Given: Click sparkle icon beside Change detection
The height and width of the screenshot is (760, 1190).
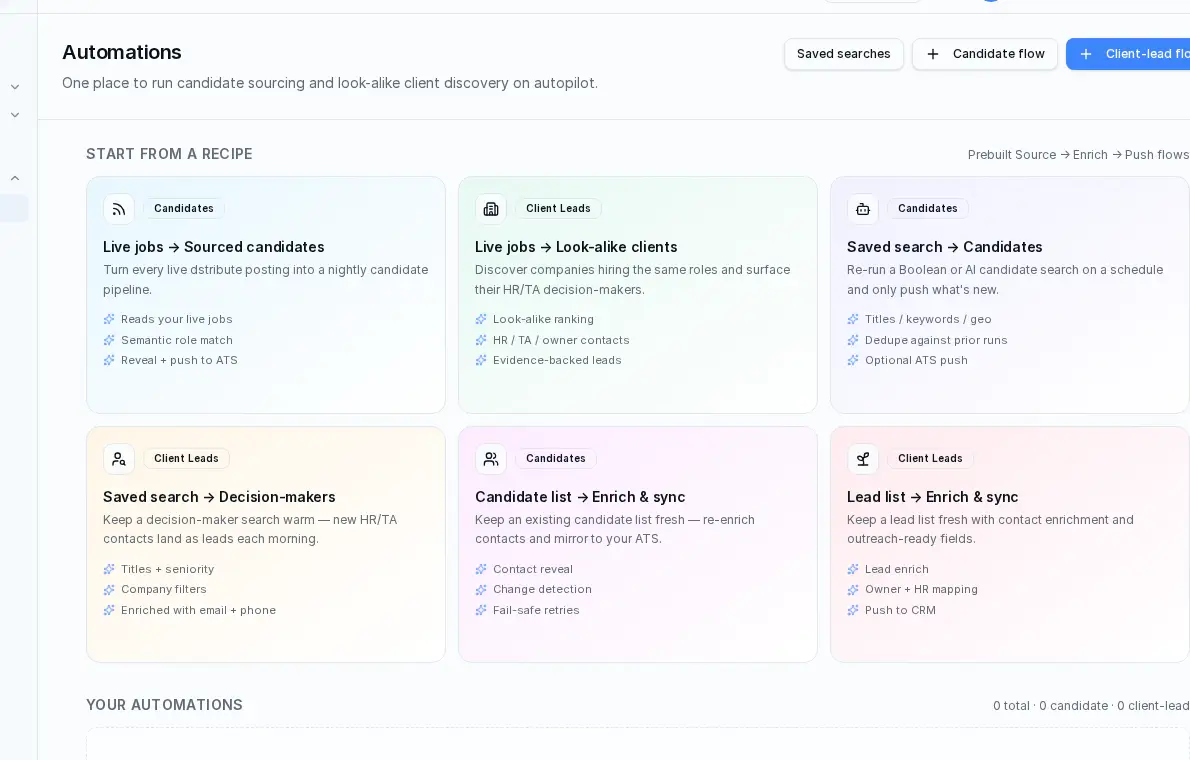Looking at the screenshot, I should point(480,590).
